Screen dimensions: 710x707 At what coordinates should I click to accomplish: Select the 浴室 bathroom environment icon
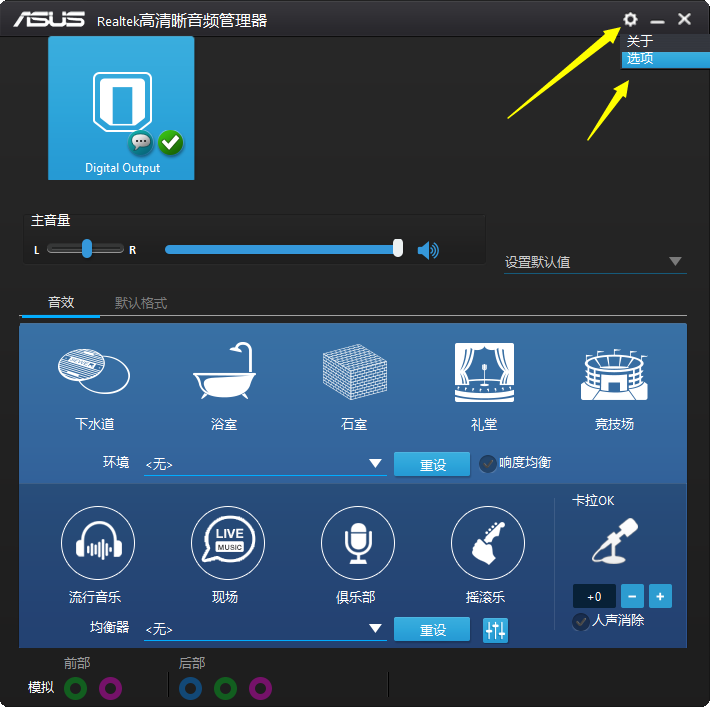224,370
